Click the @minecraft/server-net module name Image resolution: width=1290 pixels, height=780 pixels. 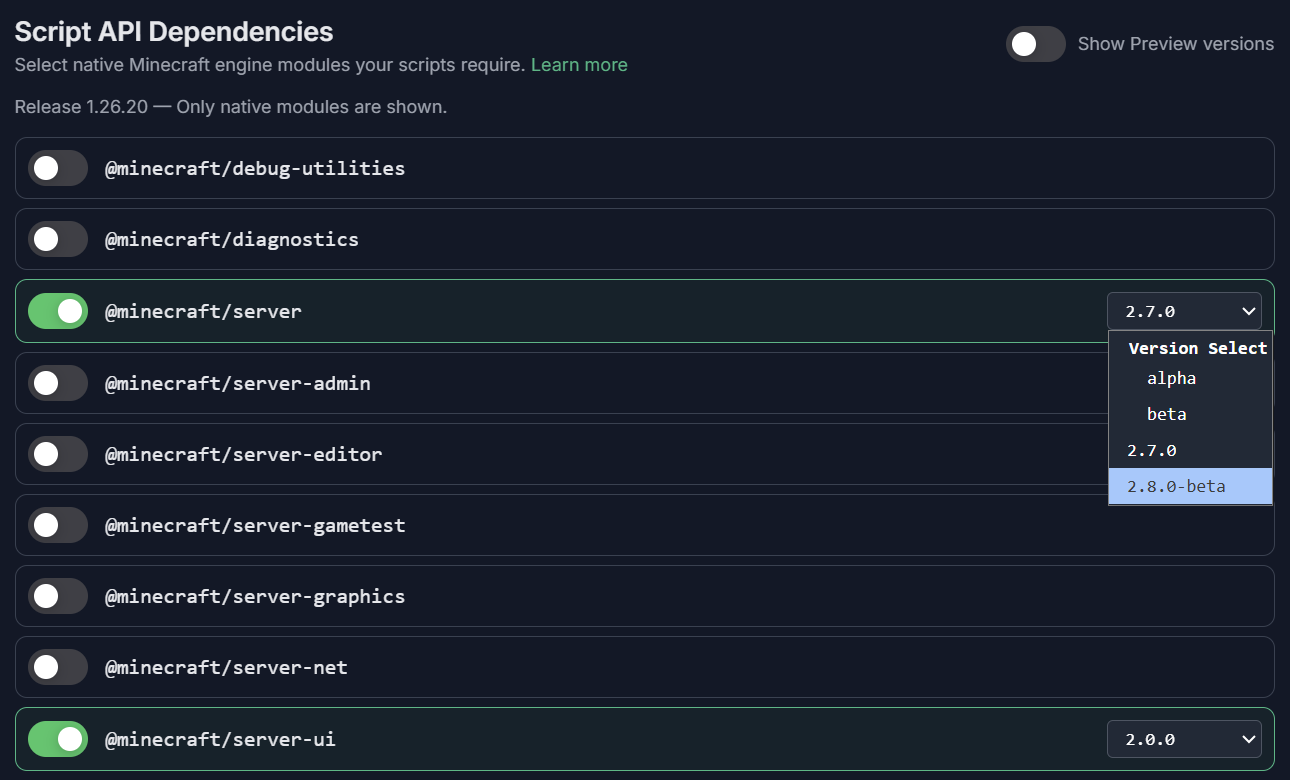tap(226, 667)
